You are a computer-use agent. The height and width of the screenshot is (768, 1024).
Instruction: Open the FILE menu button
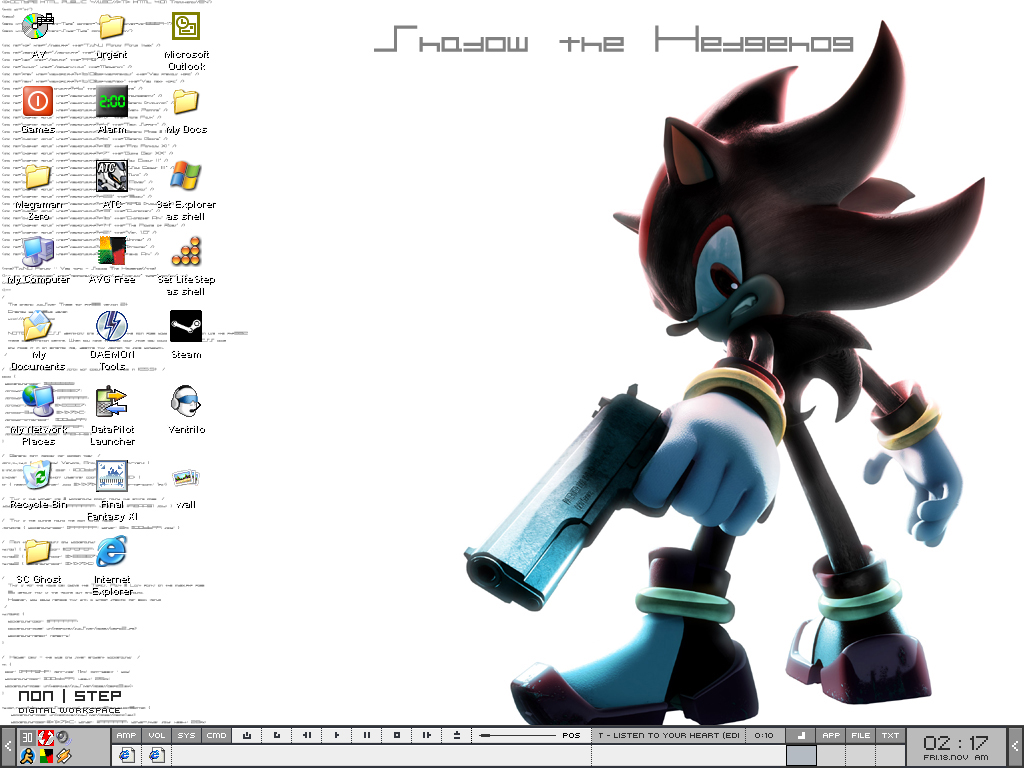click(x=861, y=735)
